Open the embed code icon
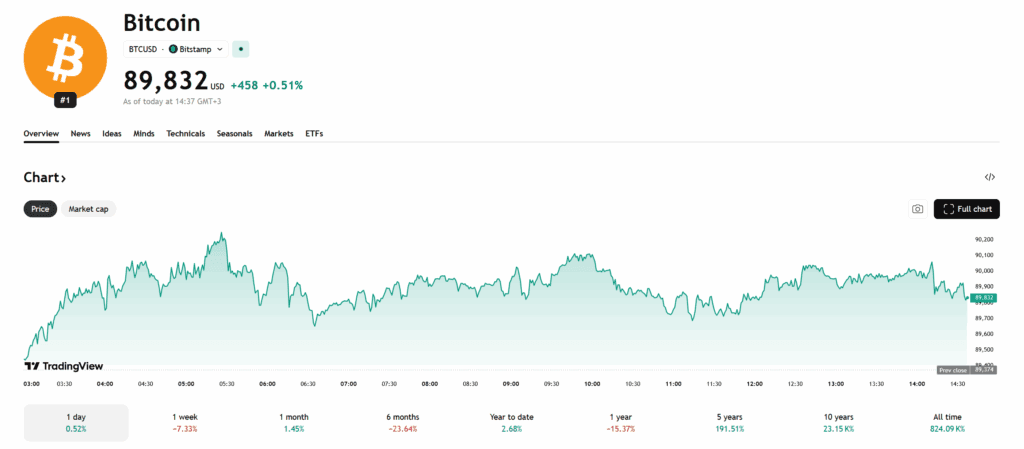This screenshot has height=449, width=1024. tap(989, 177)
